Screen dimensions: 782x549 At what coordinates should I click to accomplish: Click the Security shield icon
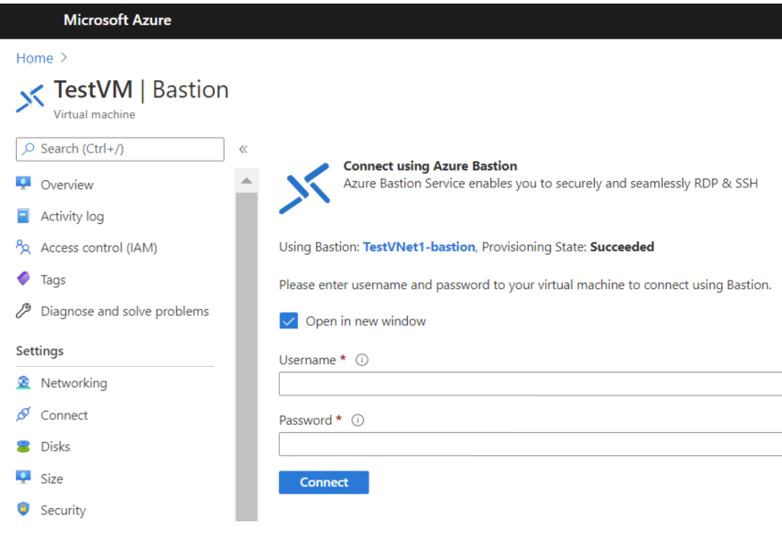(x=24, y=510)
